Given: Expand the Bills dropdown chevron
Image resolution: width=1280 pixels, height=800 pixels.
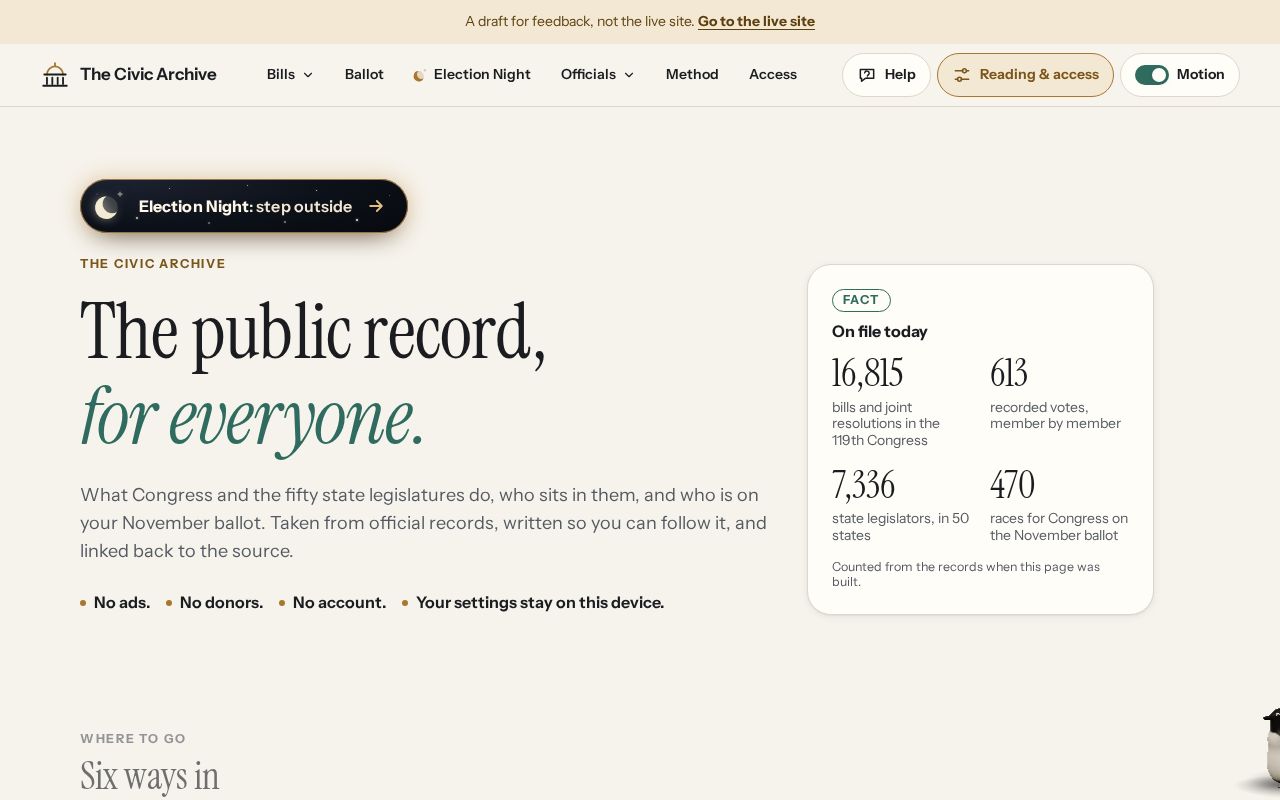Looking at the screenshot, I should tap(308, 75).
